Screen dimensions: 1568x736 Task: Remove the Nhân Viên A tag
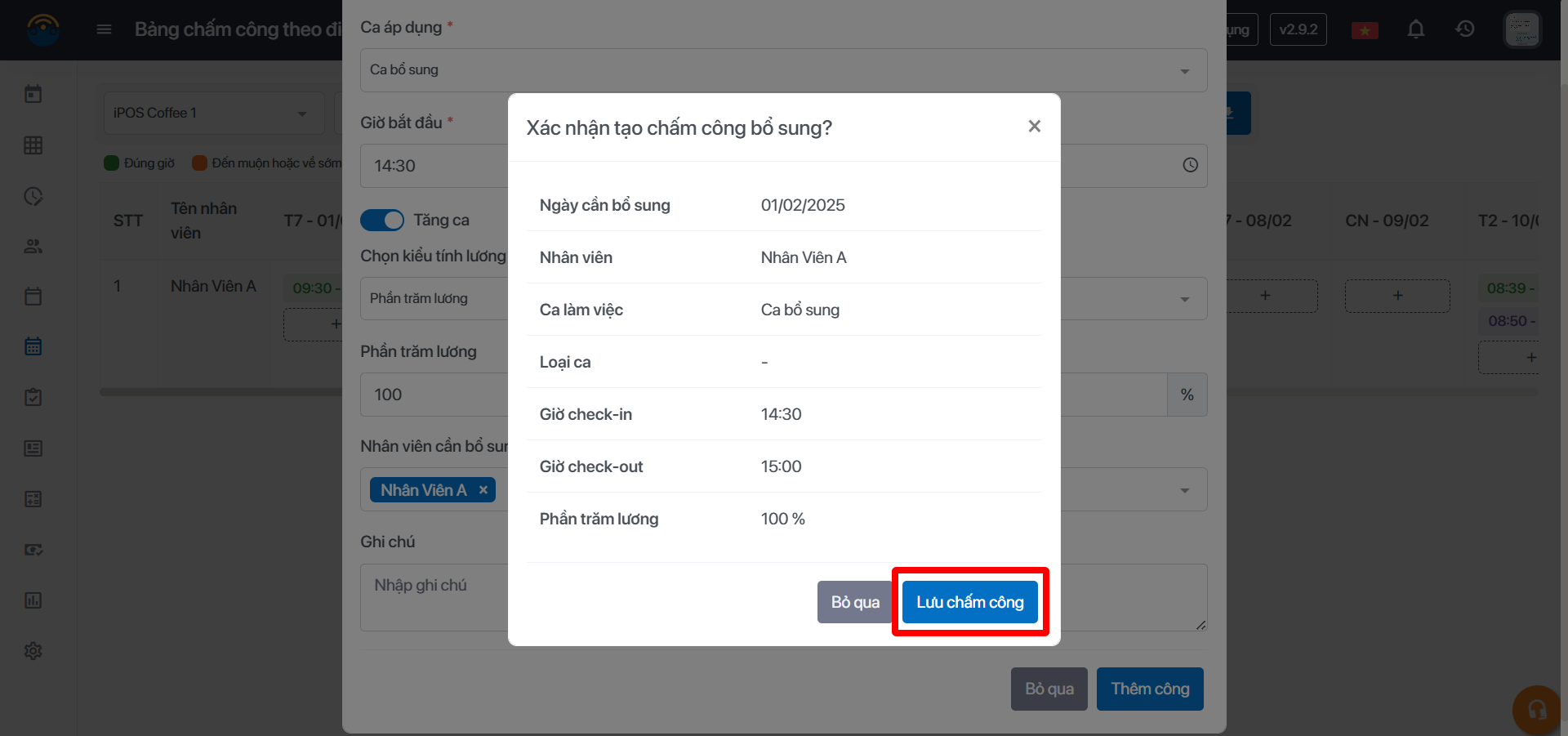tap(483, 490)
